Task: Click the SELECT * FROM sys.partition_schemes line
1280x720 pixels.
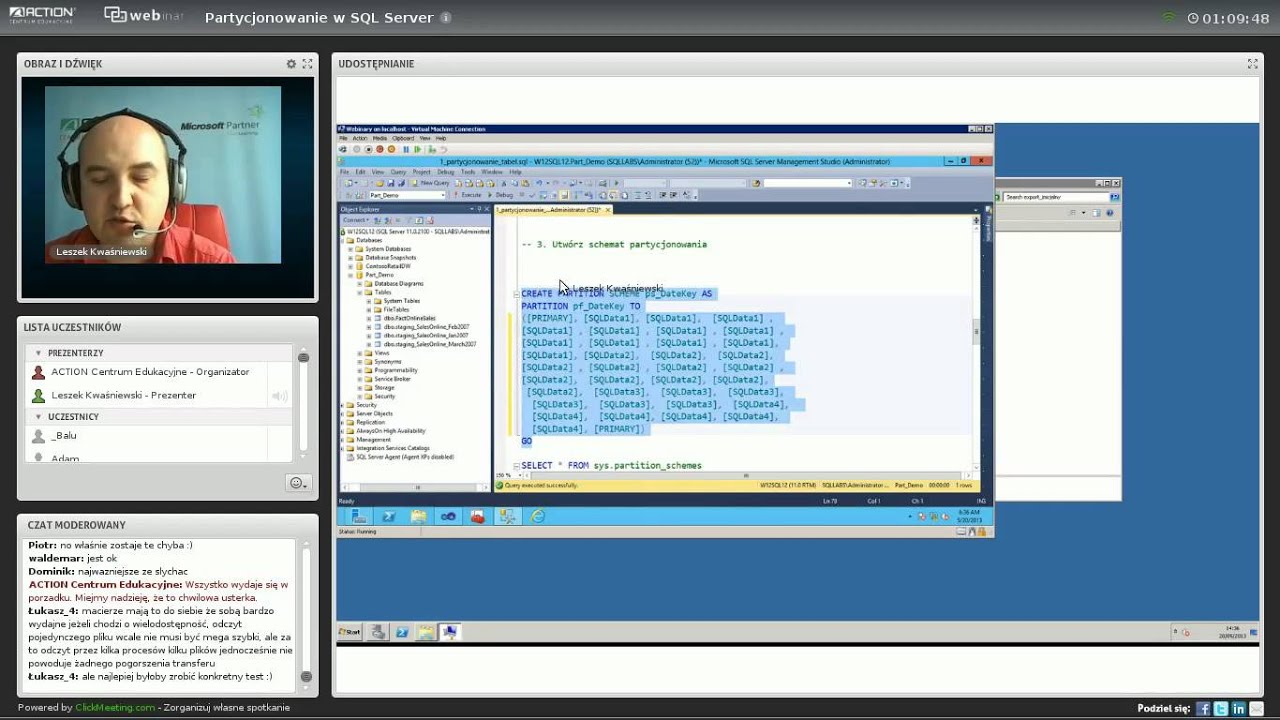Action: click(x=611, y=466)
